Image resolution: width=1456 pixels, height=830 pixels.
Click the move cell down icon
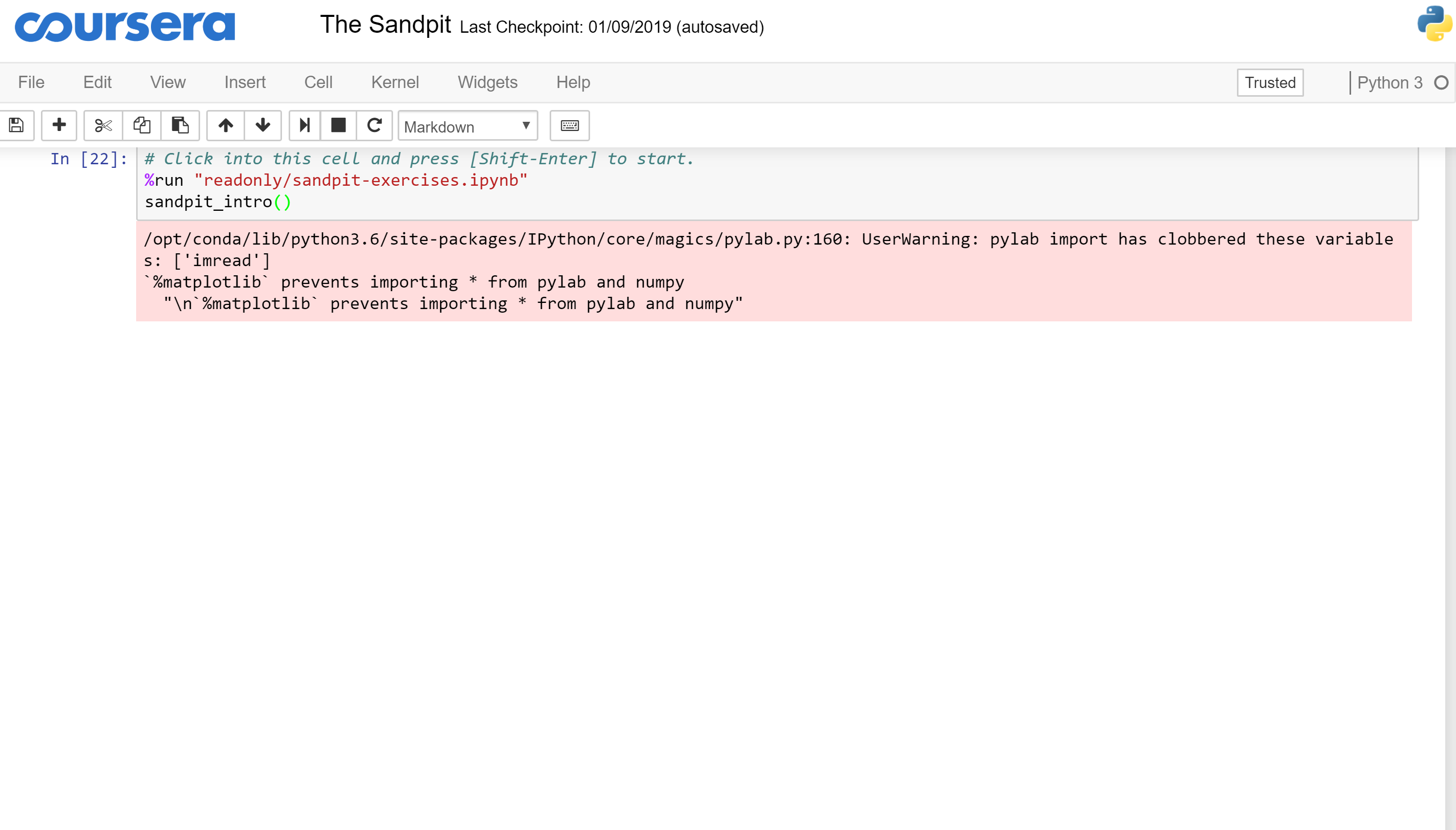click(262, 125)
